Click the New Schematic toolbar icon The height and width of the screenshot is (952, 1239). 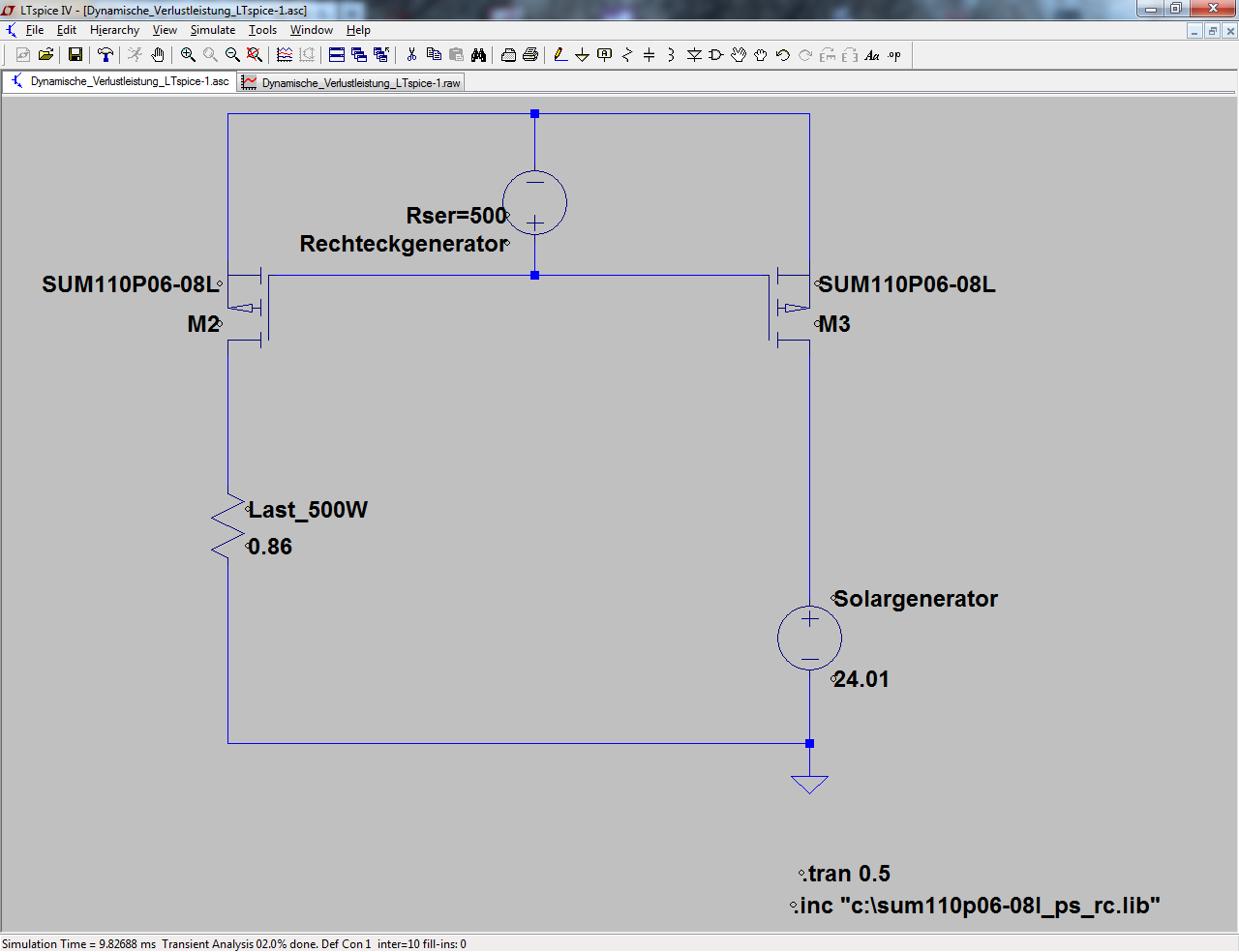coord(23,55)
